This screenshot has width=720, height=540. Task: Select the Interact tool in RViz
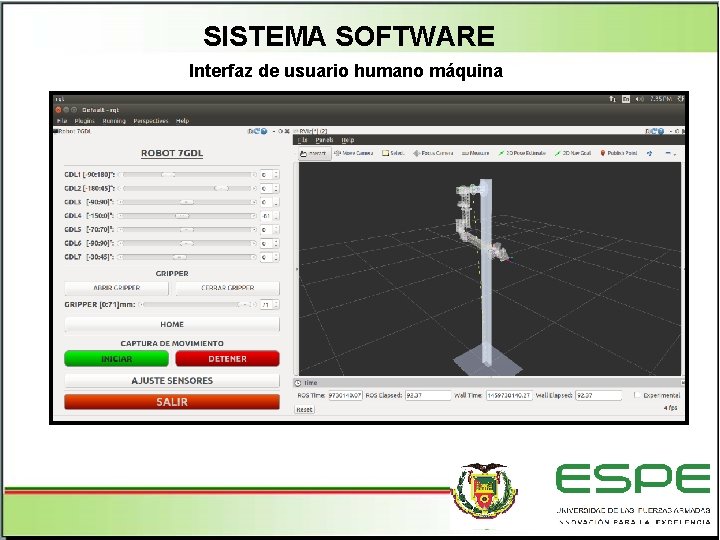pos(315,153)
